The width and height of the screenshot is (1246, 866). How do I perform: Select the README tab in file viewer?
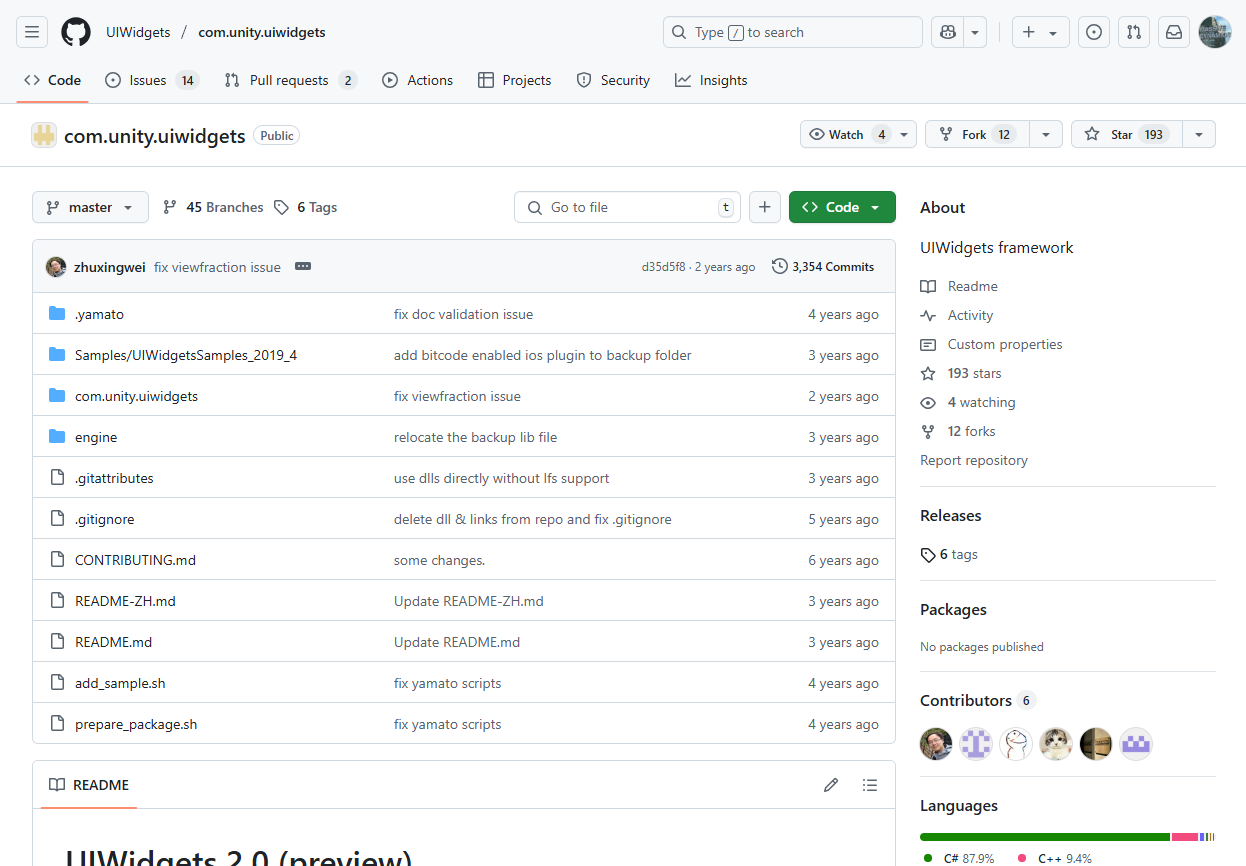pyautogui.click(x=89, y=785)
